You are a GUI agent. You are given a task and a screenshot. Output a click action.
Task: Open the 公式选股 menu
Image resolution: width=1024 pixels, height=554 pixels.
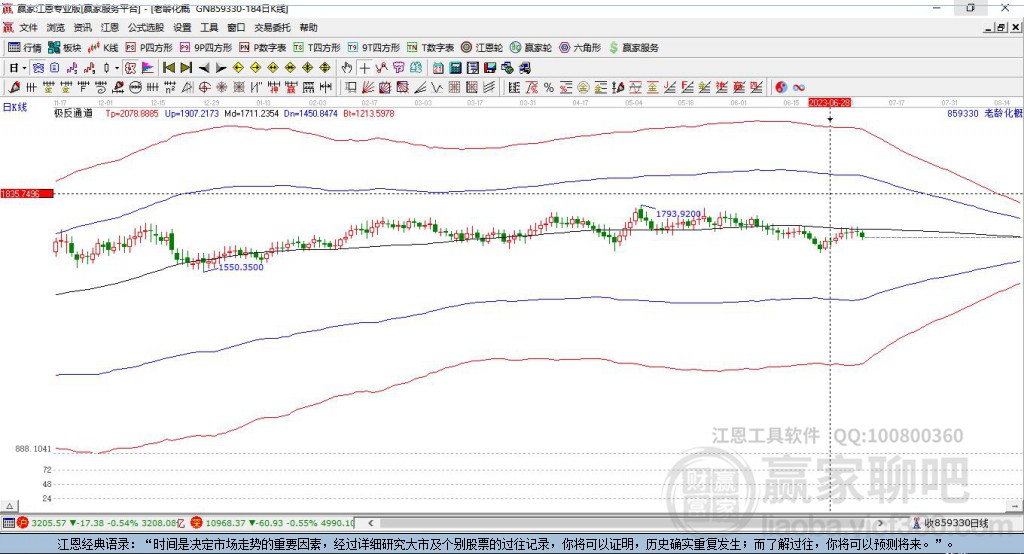tap(146, 27)
